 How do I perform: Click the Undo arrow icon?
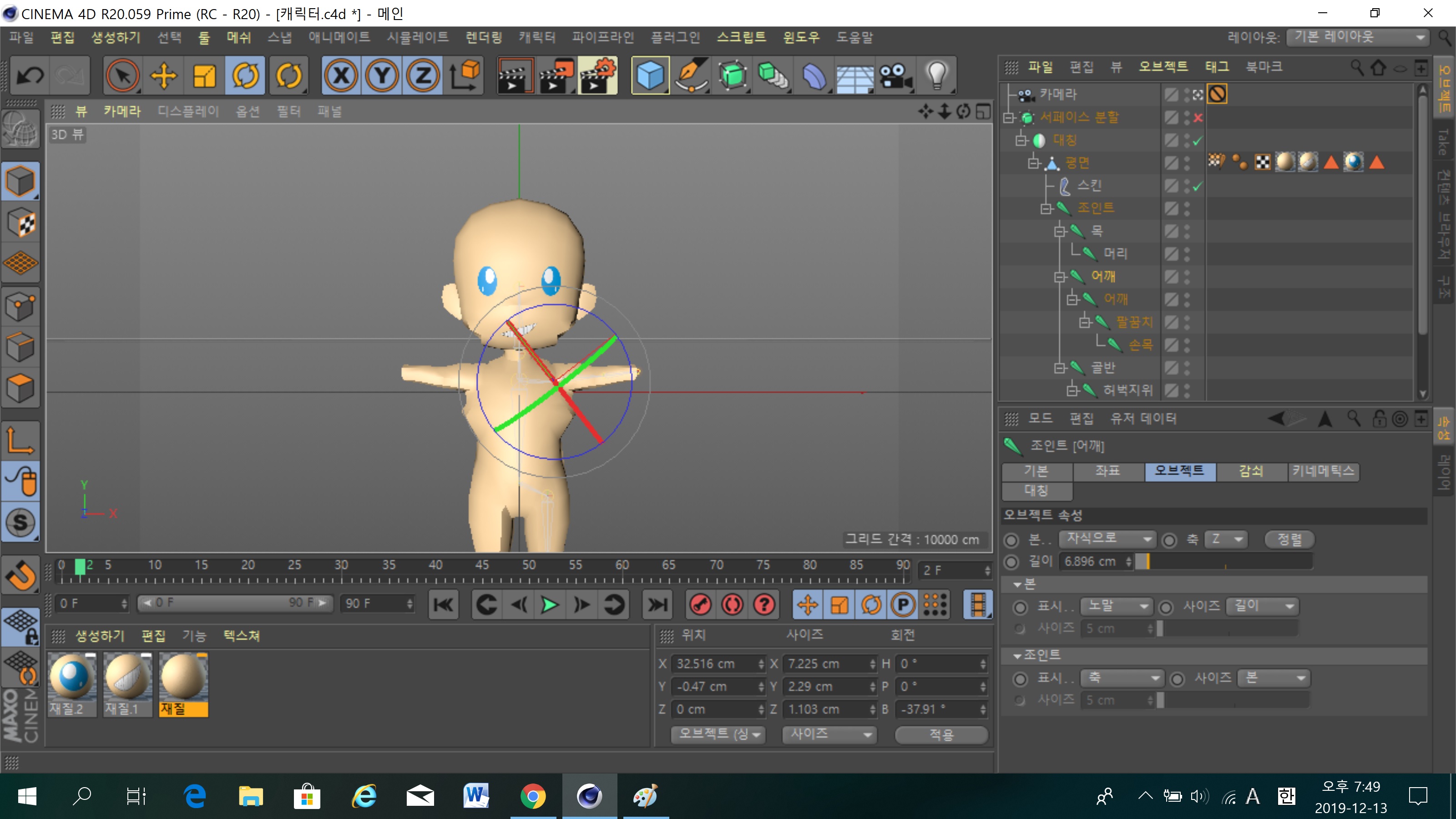pos(30,75)
